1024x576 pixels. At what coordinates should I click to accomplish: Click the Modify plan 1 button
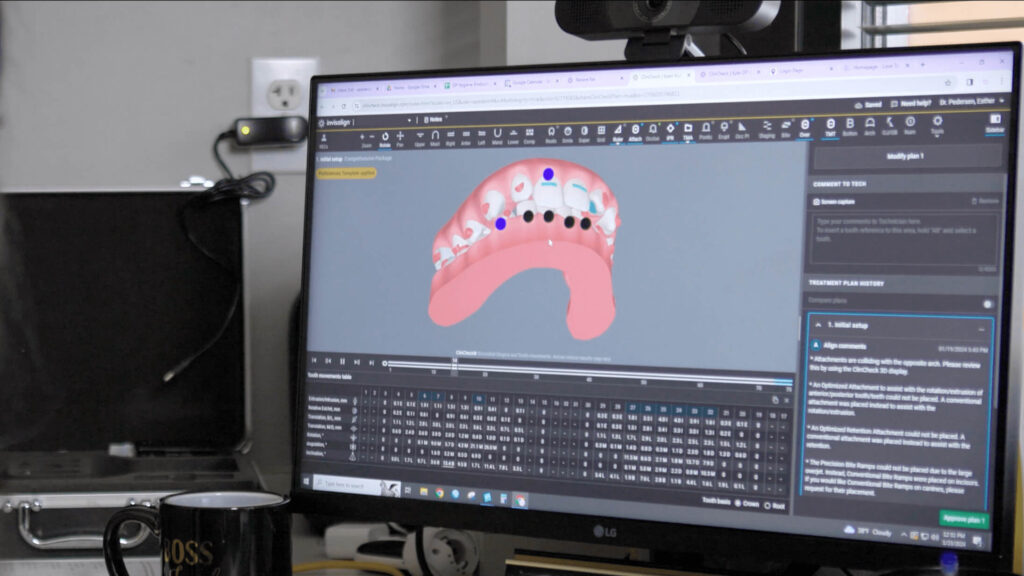[905, 155]
